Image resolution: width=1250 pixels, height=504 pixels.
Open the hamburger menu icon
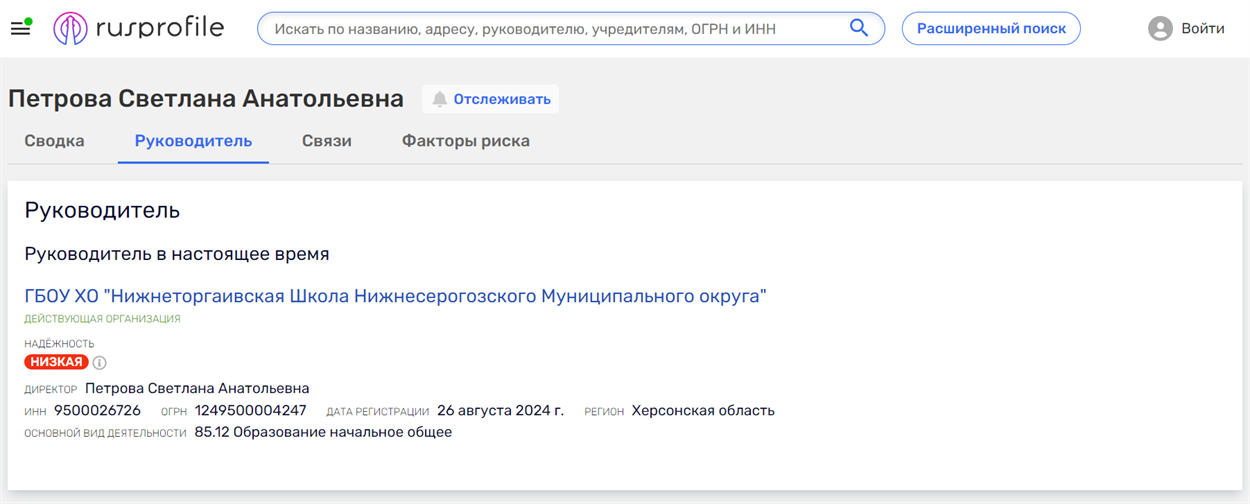tap(20, 28)
